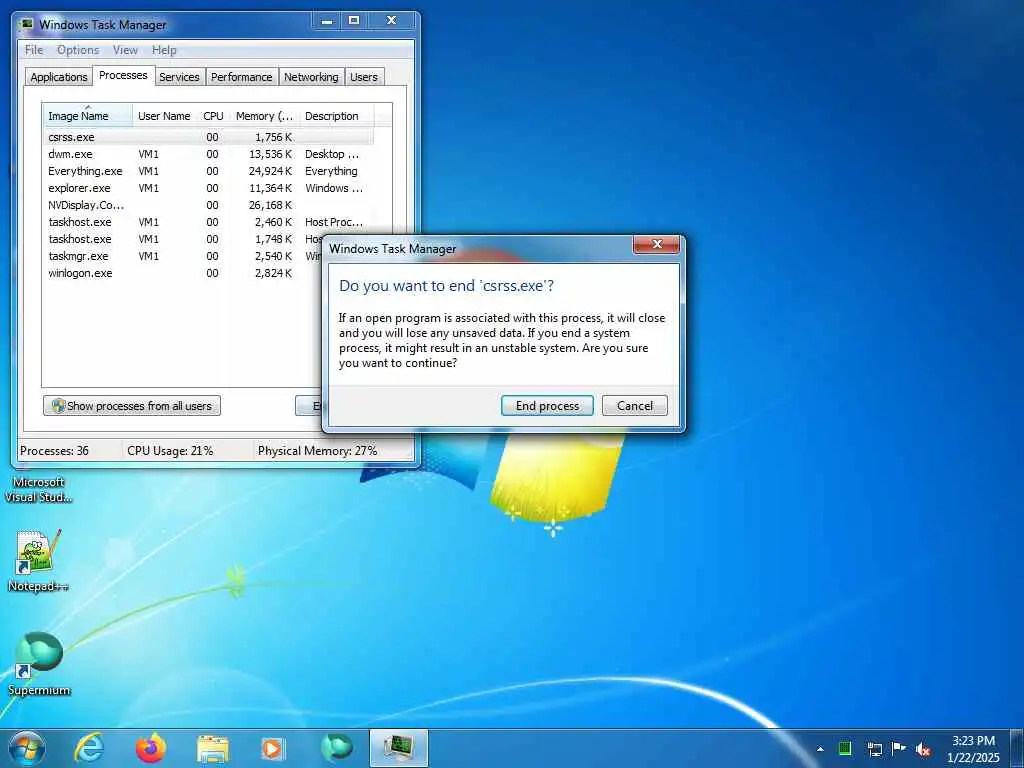Launch Internet Explorer from the taskbar

click(x=89, y=748)
